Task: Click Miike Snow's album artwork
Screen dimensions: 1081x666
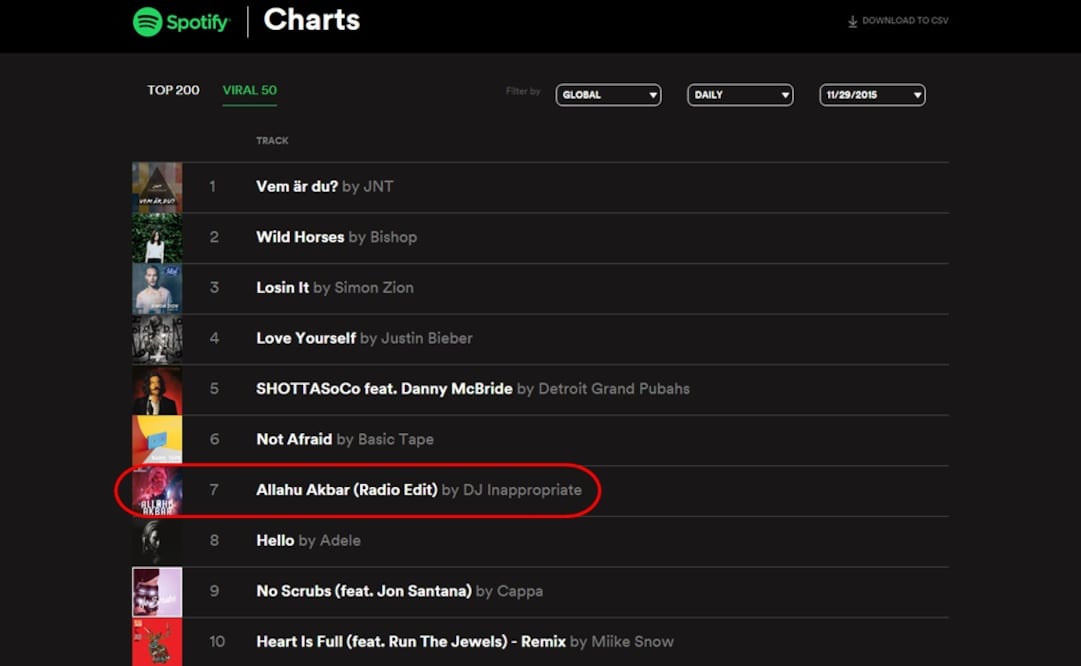Action: coord(157,641)
